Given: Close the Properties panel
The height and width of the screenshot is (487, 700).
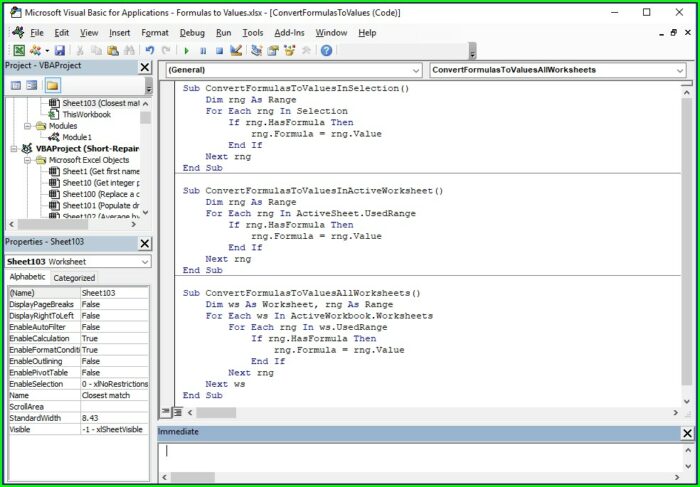Looking at the screenshot, I should pos(145,244).
